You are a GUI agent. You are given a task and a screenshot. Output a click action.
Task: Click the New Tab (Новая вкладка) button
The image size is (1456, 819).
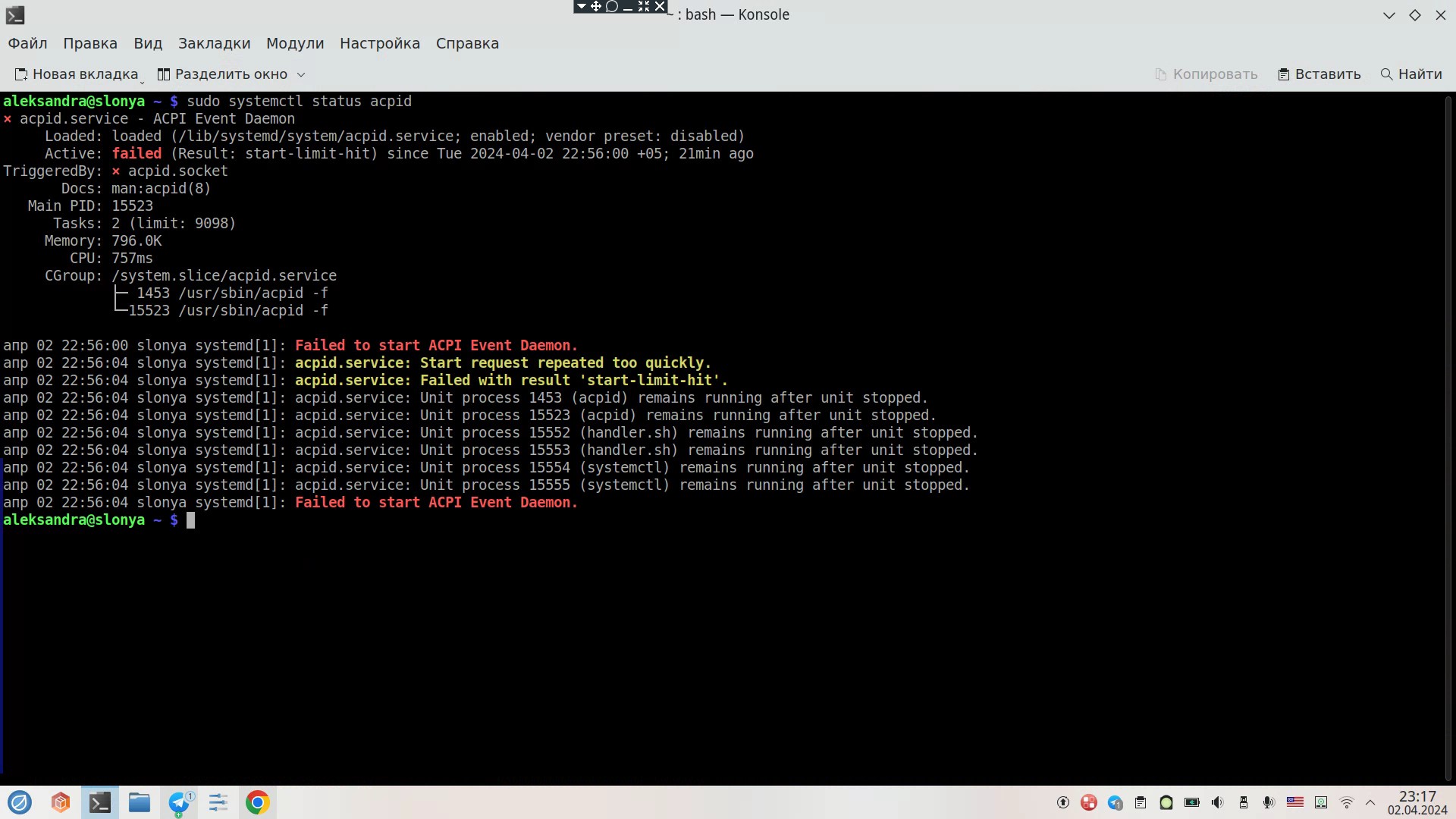(x=77, y=74)
